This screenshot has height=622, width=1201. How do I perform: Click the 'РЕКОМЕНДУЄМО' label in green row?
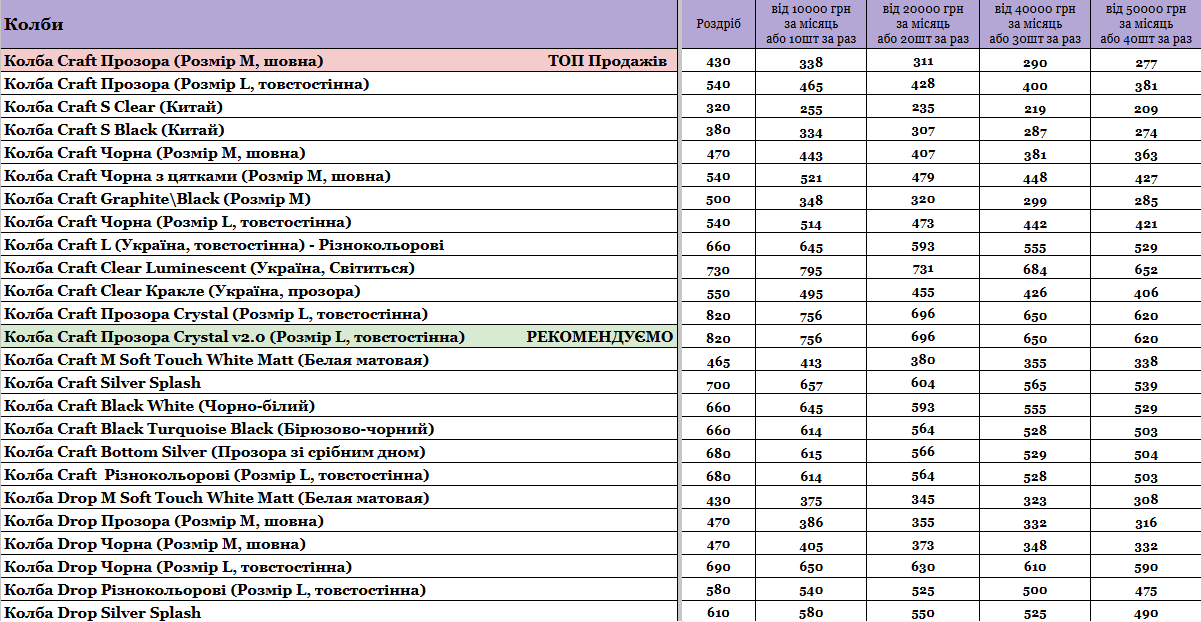tap(600, 337)
